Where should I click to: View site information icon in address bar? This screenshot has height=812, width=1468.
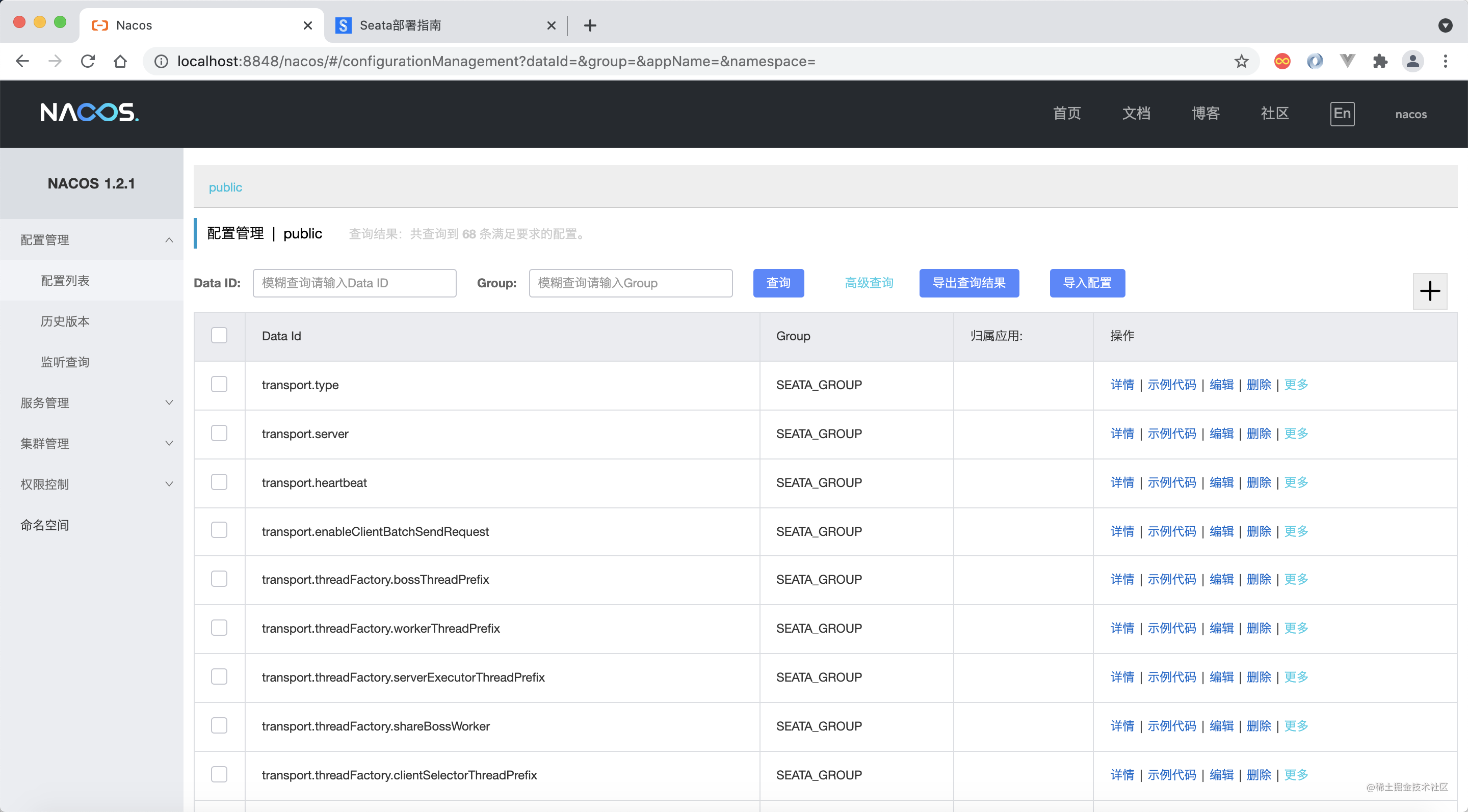pos(161,61)
